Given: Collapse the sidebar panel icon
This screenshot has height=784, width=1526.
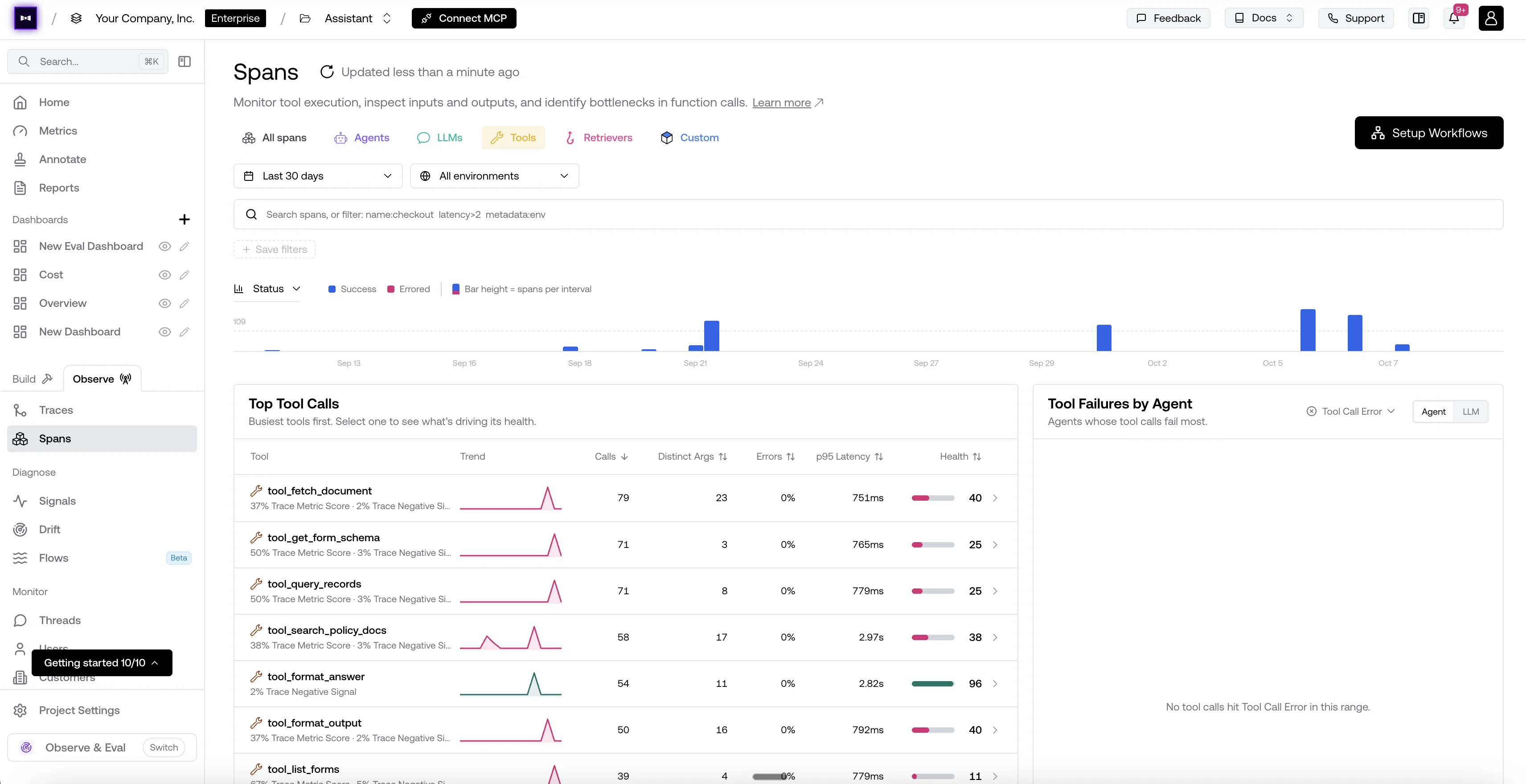Looking at the screenshot, I should point(184,61).
